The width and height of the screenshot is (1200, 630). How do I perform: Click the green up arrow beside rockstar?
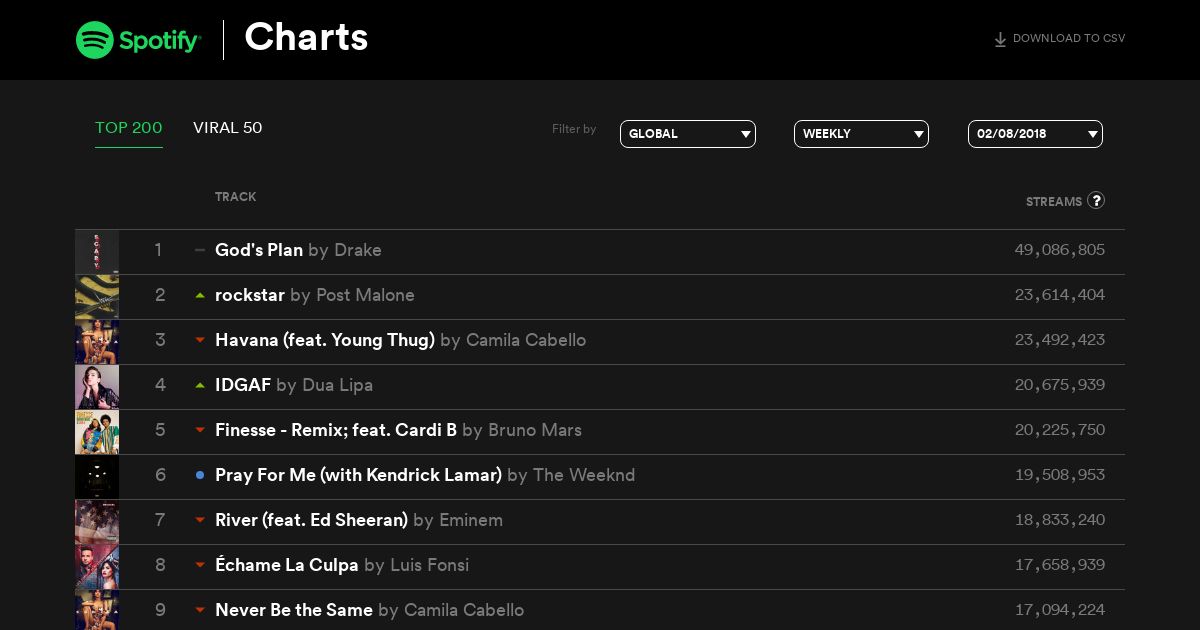[200, 295]
